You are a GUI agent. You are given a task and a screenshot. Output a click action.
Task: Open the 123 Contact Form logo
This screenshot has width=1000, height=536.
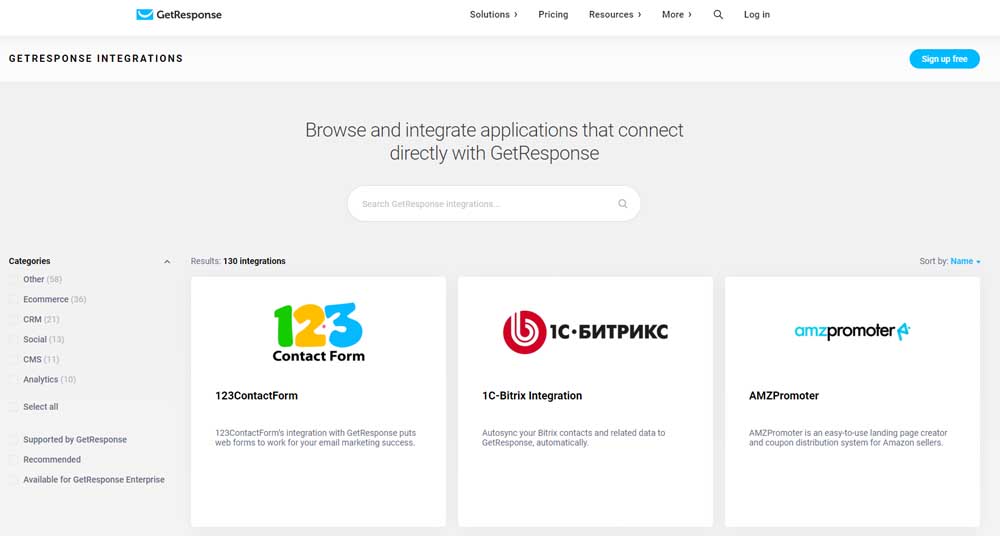318,332
